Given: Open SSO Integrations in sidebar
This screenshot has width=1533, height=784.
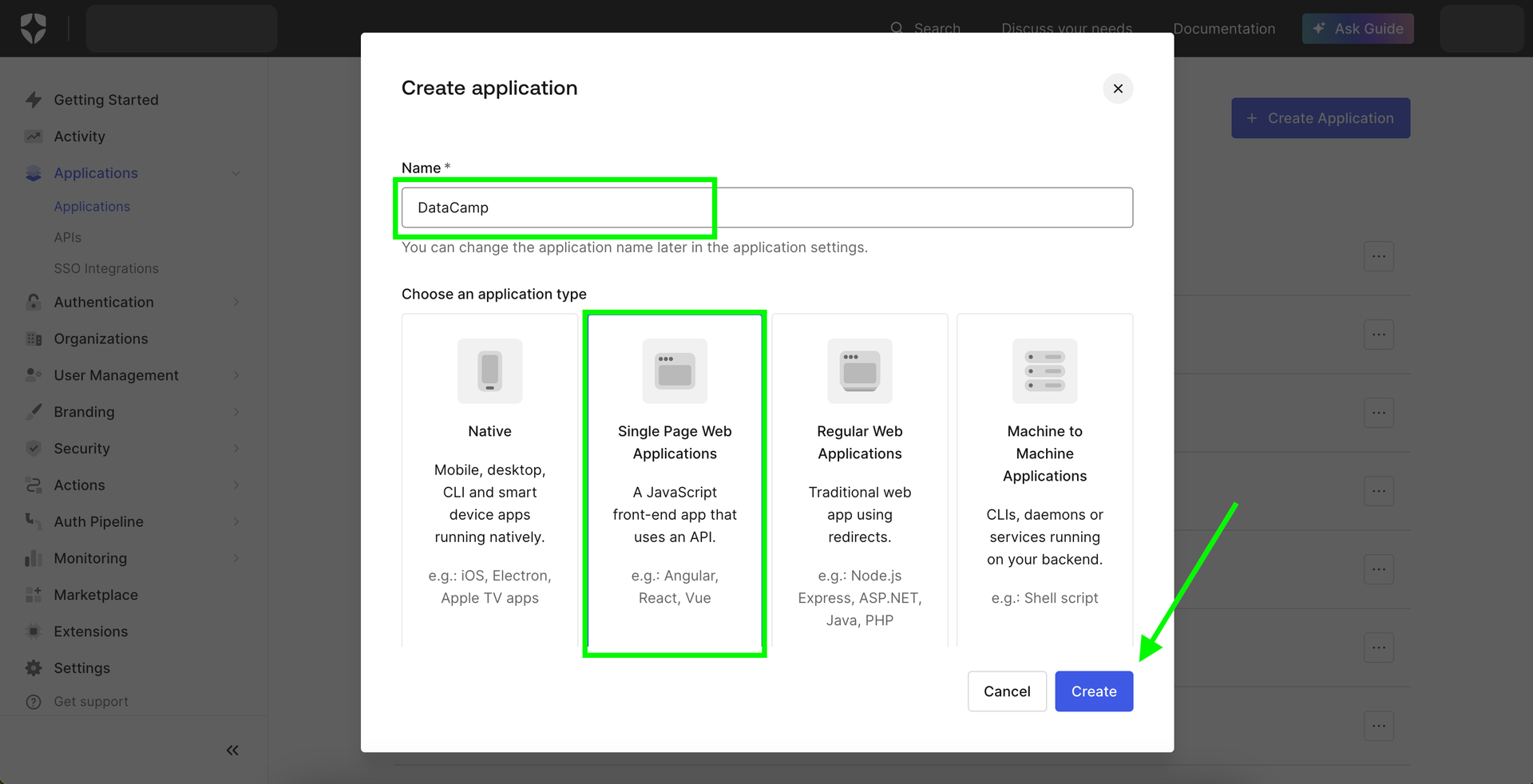Looking at the screenshot, I should tap(106, 269).
